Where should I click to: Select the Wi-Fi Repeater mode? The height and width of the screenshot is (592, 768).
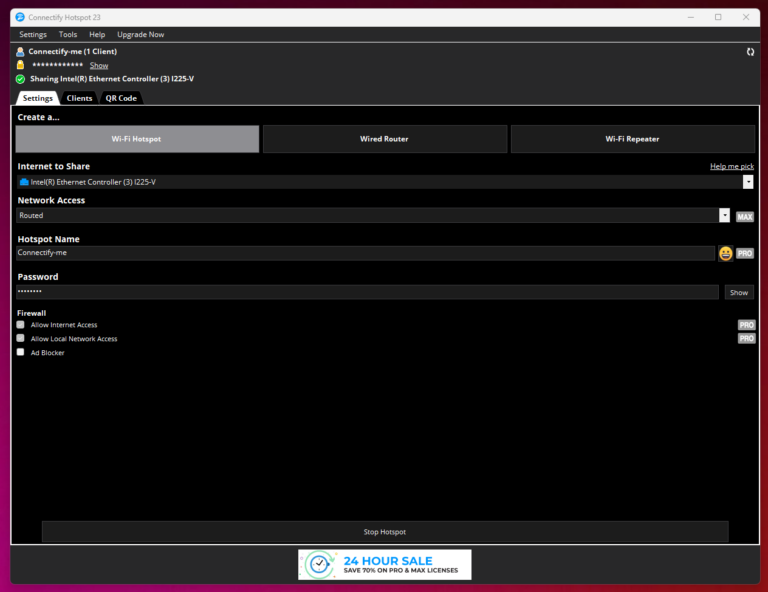point(632,139)
